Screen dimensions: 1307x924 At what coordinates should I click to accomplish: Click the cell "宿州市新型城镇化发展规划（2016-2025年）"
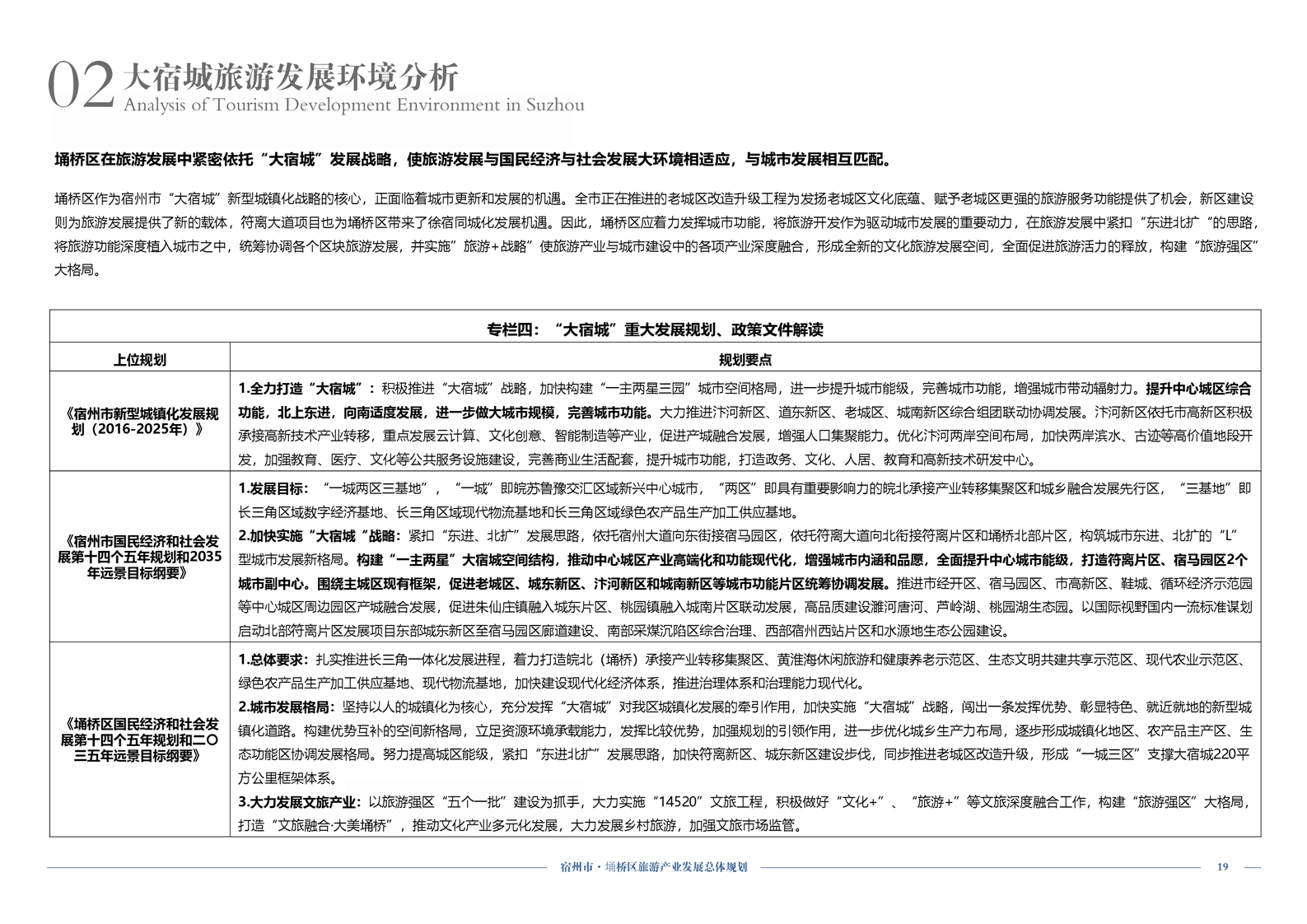tap(139, 421)
